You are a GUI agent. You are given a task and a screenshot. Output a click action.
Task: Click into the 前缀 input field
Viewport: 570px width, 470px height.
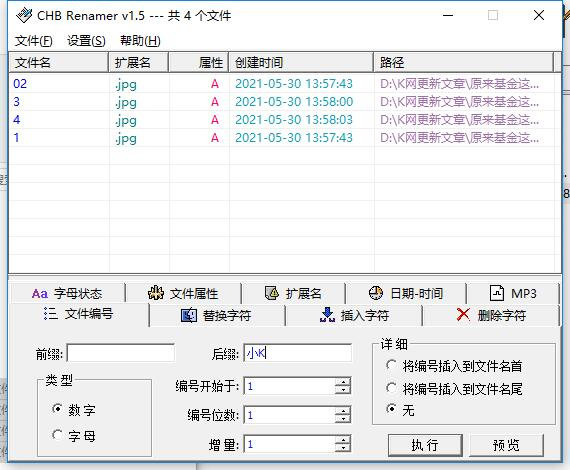click(x=121, y=353)
